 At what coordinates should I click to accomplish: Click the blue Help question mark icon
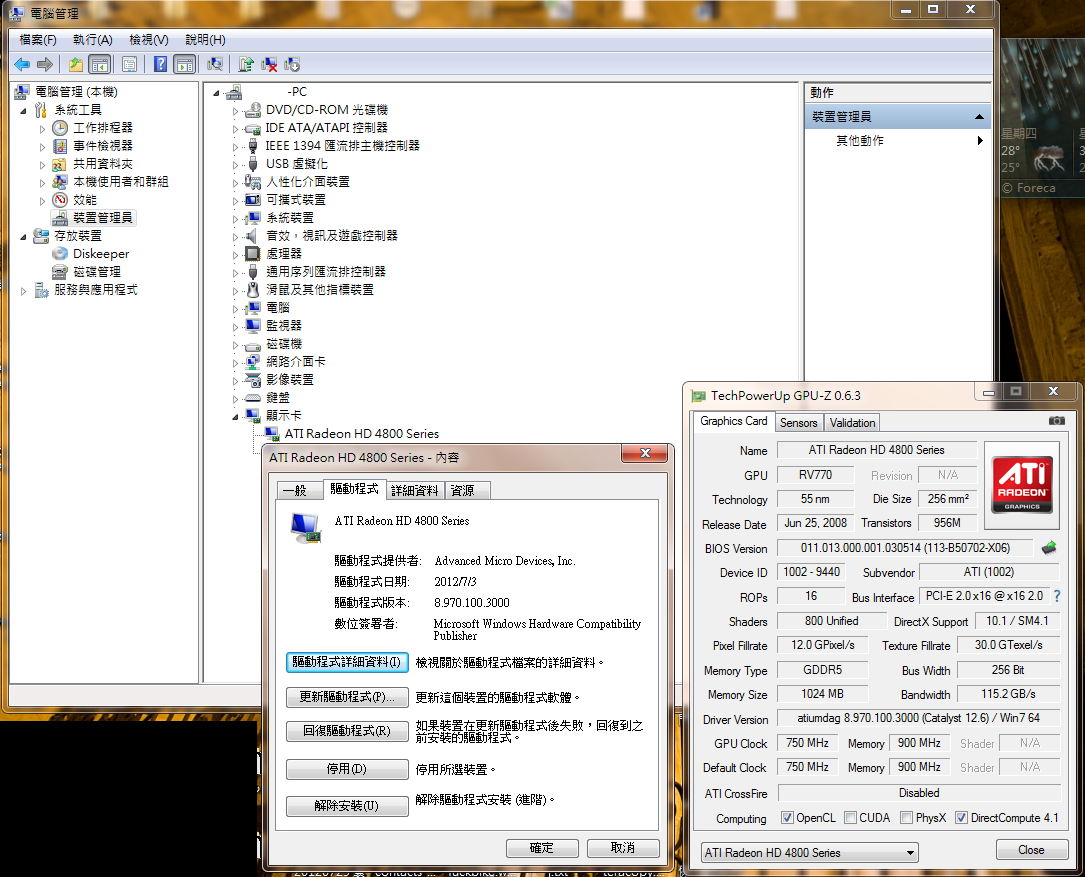point(161,64)
